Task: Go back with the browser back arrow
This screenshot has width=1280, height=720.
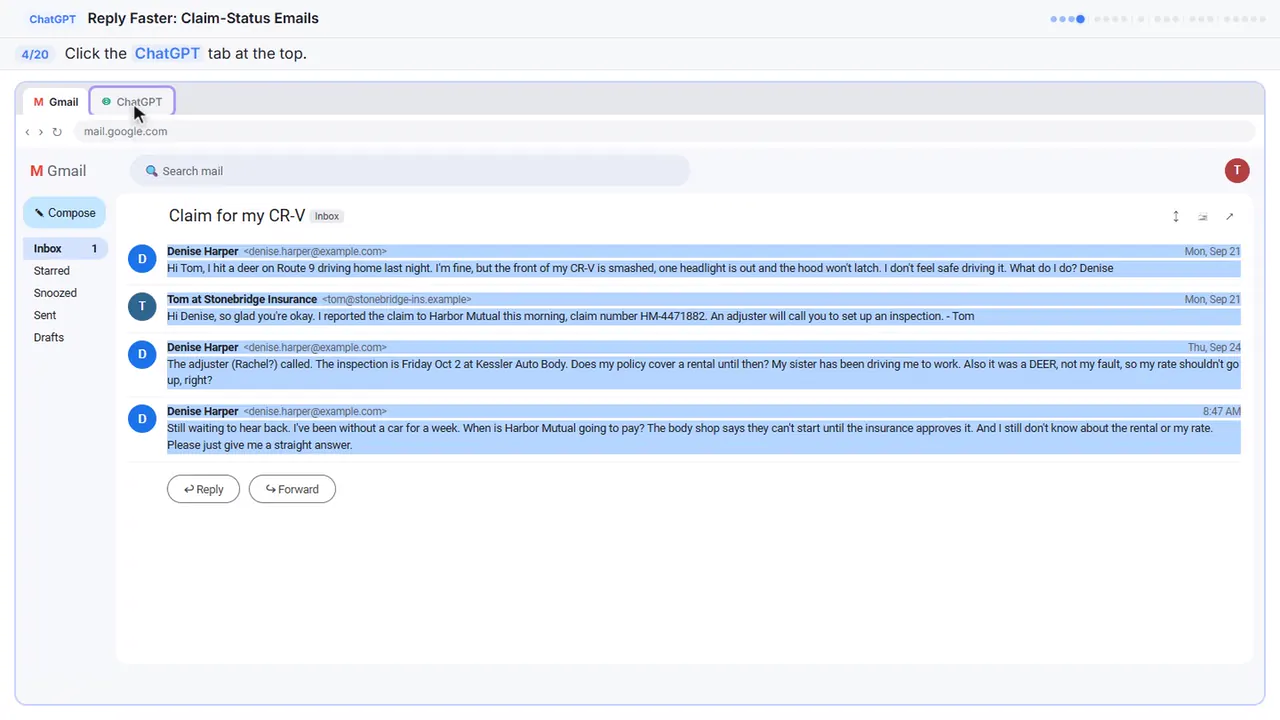Action: [27, 132]
